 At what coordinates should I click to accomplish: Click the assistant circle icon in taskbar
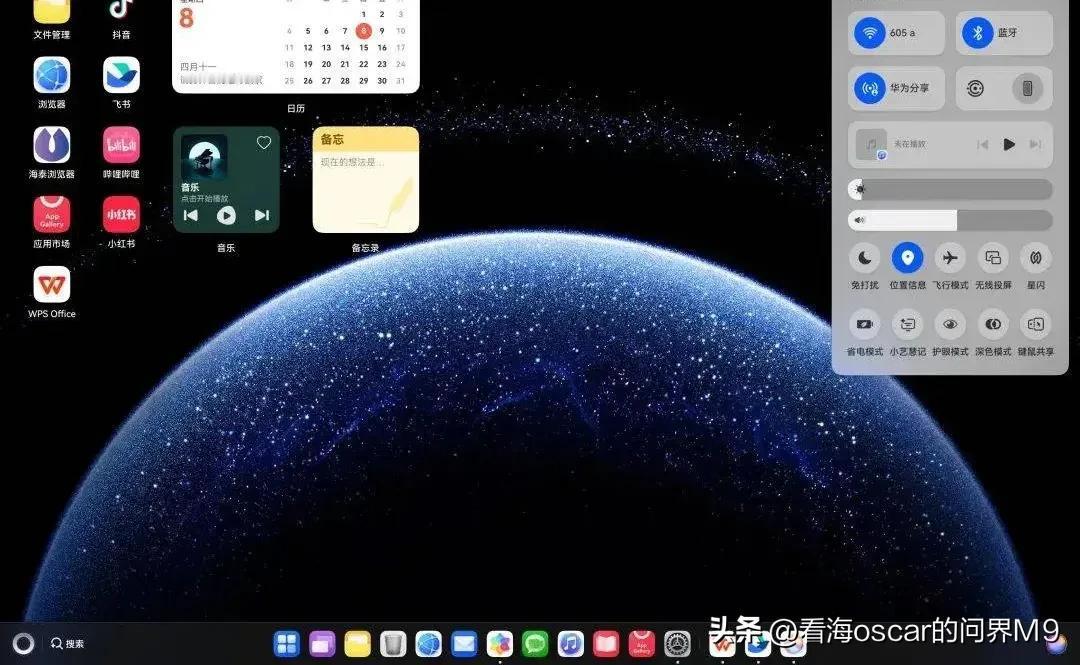[x=23, y=644]
